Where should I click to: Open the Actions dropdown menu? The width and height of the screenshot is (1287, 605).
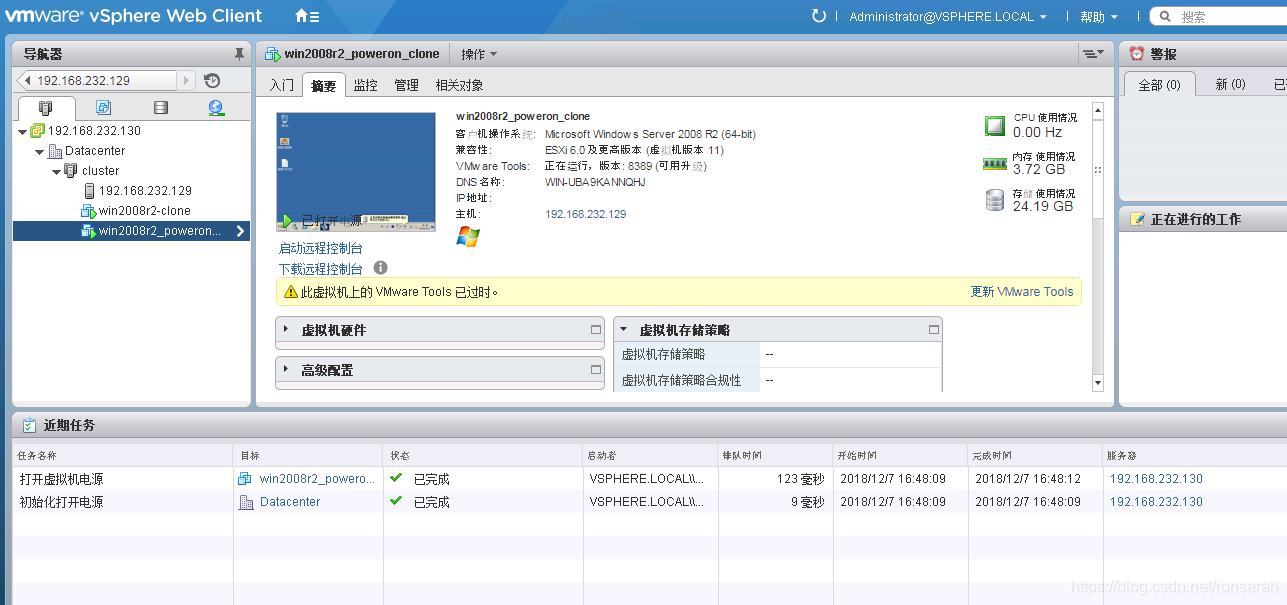point(479,54)
